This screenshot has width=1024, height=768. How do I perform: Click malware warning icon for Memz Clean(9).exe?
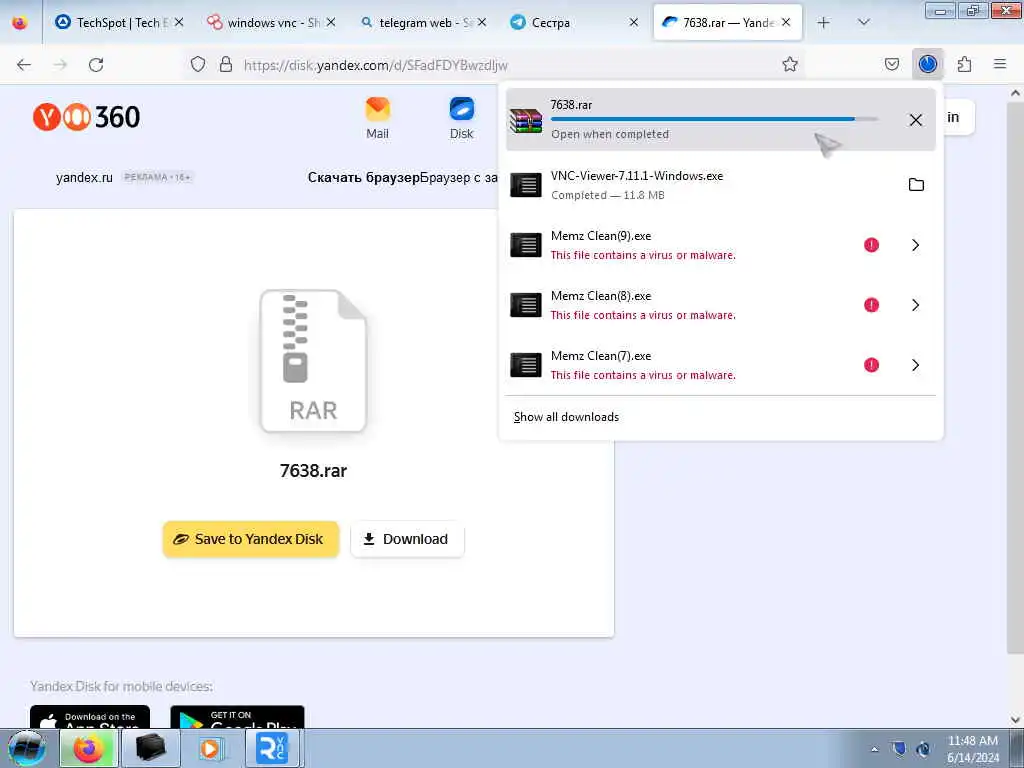[871, 245]
